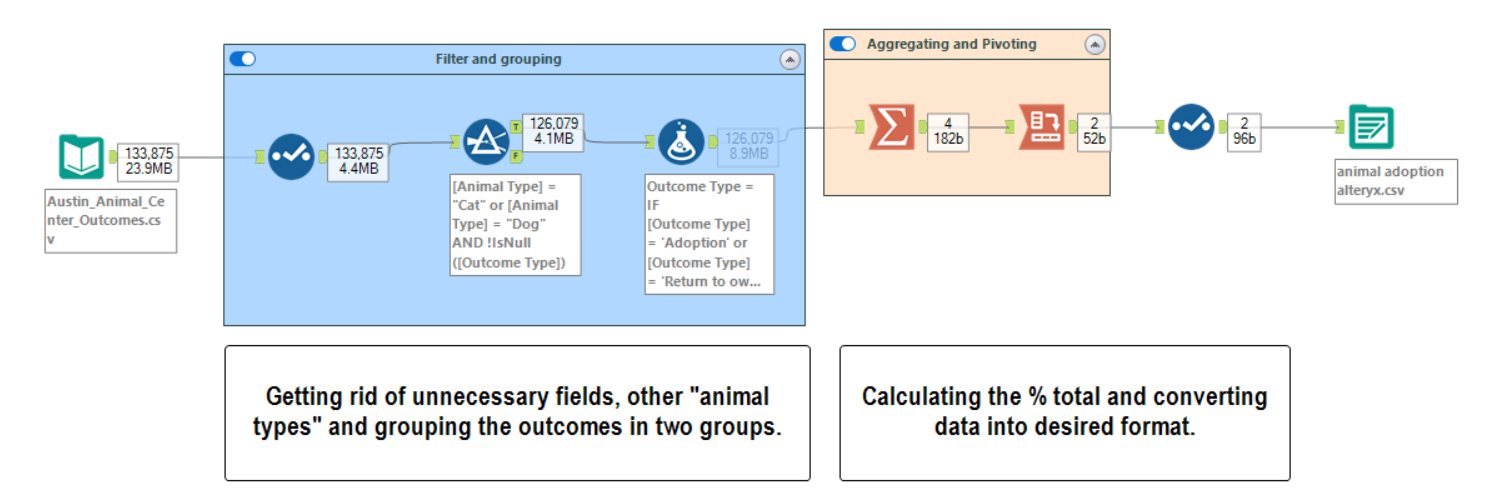Select the Cross Tab tool icon
Screen dimensions: 1509x504
pos(1041,127)
